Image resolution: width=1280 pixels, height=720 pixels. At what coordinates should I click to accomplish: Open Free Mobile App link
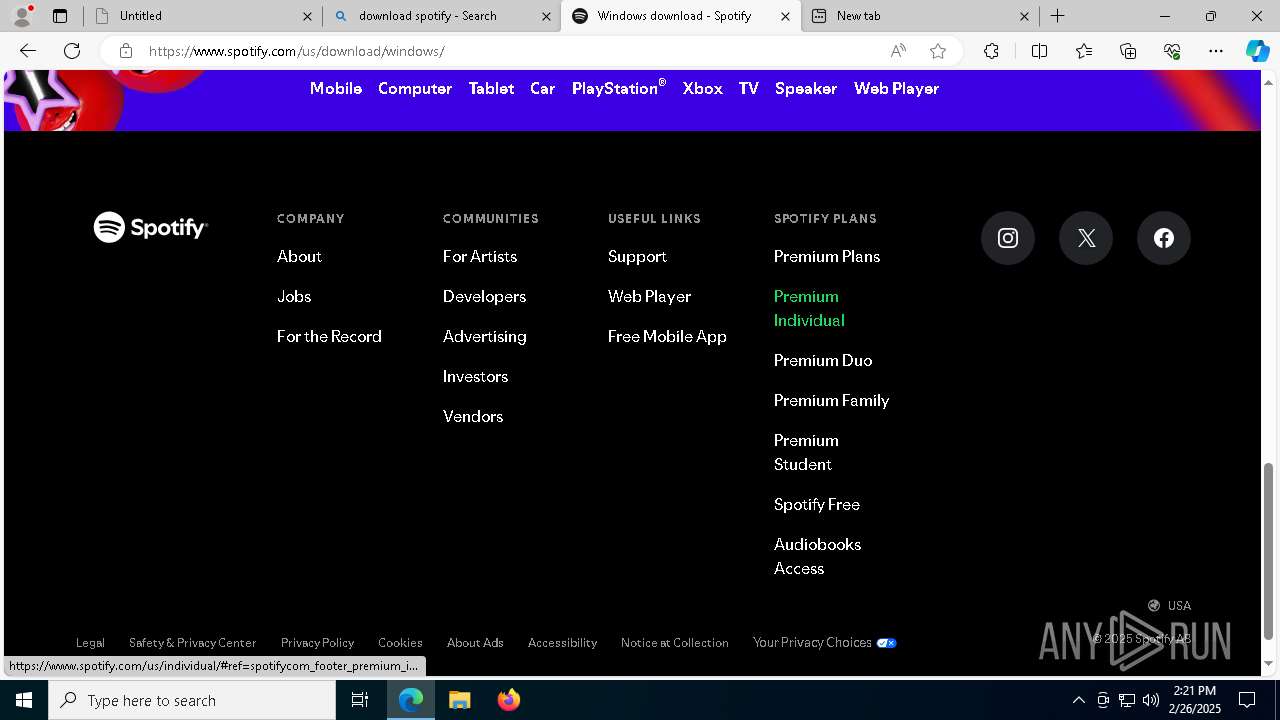667,336
